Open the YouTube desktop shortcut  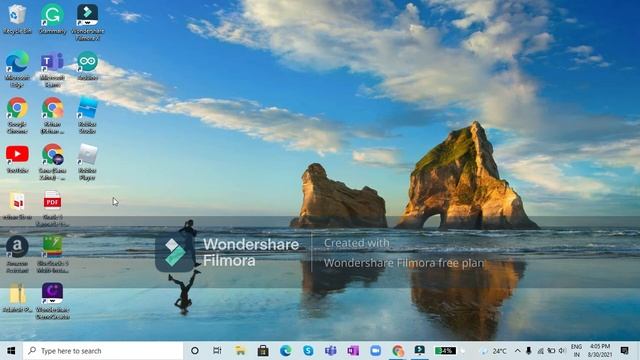pyautogui.click(x=17, y=158)
